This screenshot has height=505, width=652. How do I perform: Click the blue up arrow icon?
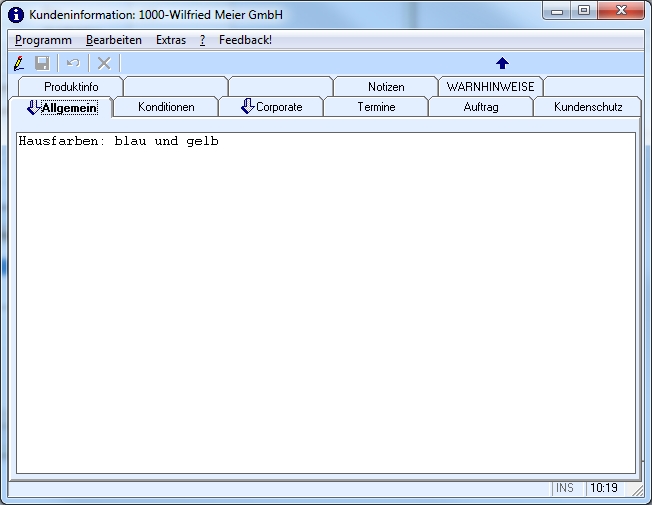point(502,63)
